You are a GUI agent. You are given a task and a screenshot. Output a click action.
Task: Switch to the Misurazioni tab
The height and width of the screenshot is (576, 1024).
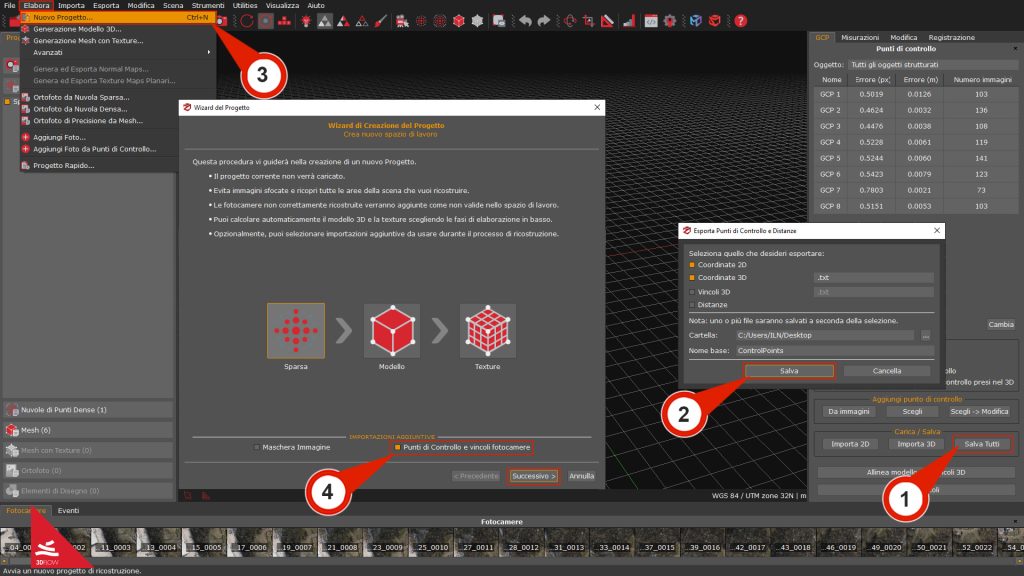(859, 38)
